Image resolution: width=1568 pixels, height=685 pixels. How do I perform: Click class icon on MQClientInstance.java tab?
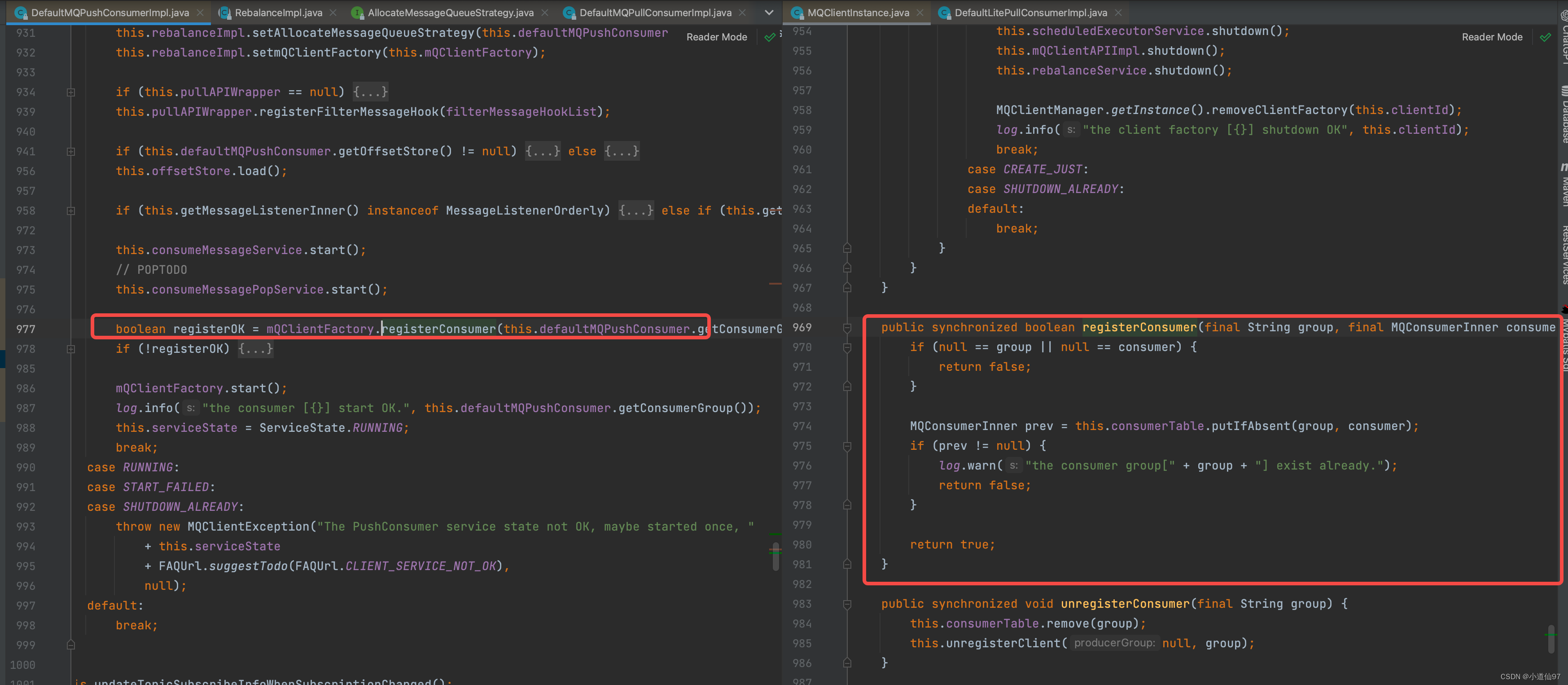tap(797, 12)
